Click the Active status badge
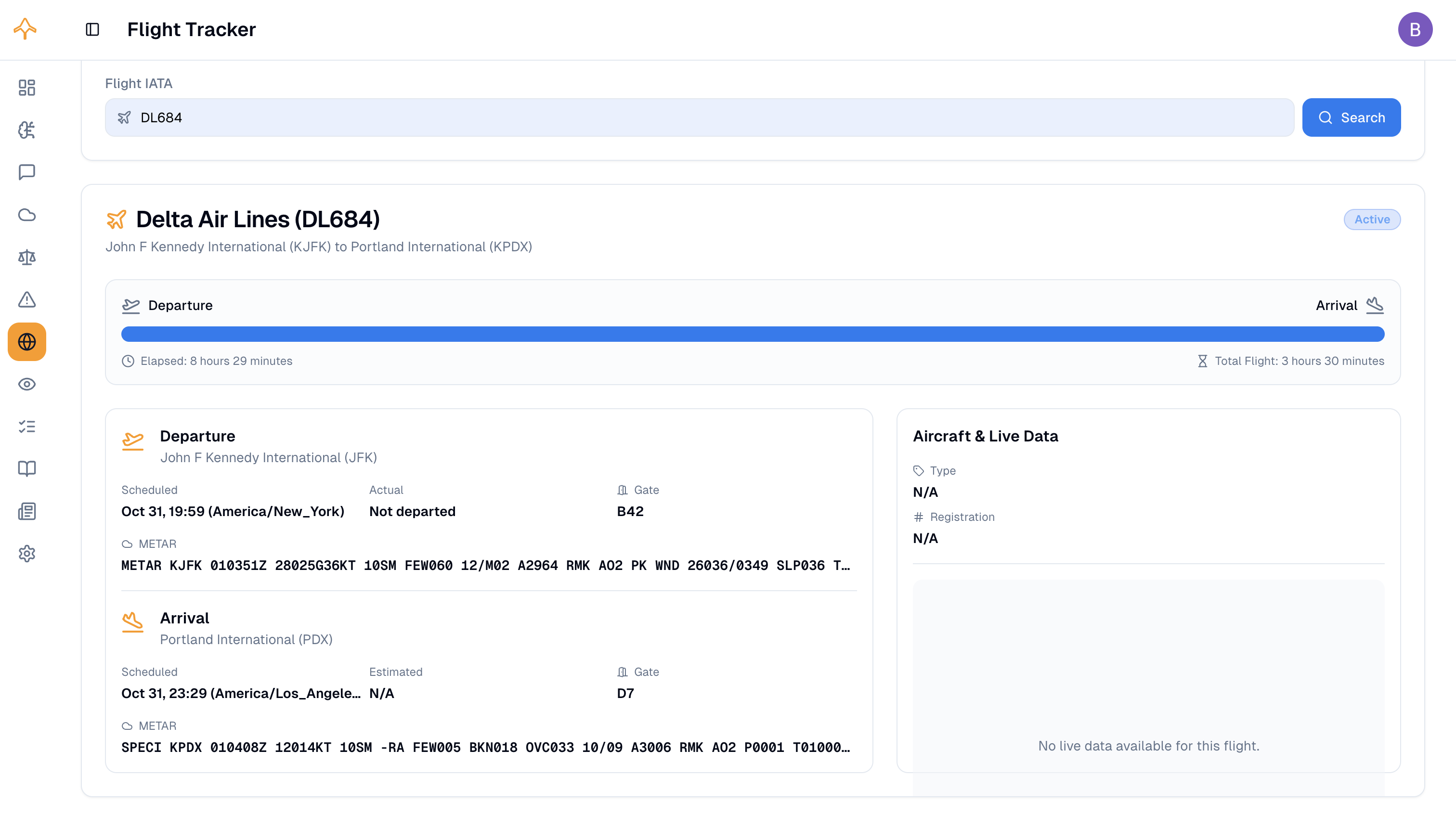The image size is (1456, 828). pos(1371,220)
